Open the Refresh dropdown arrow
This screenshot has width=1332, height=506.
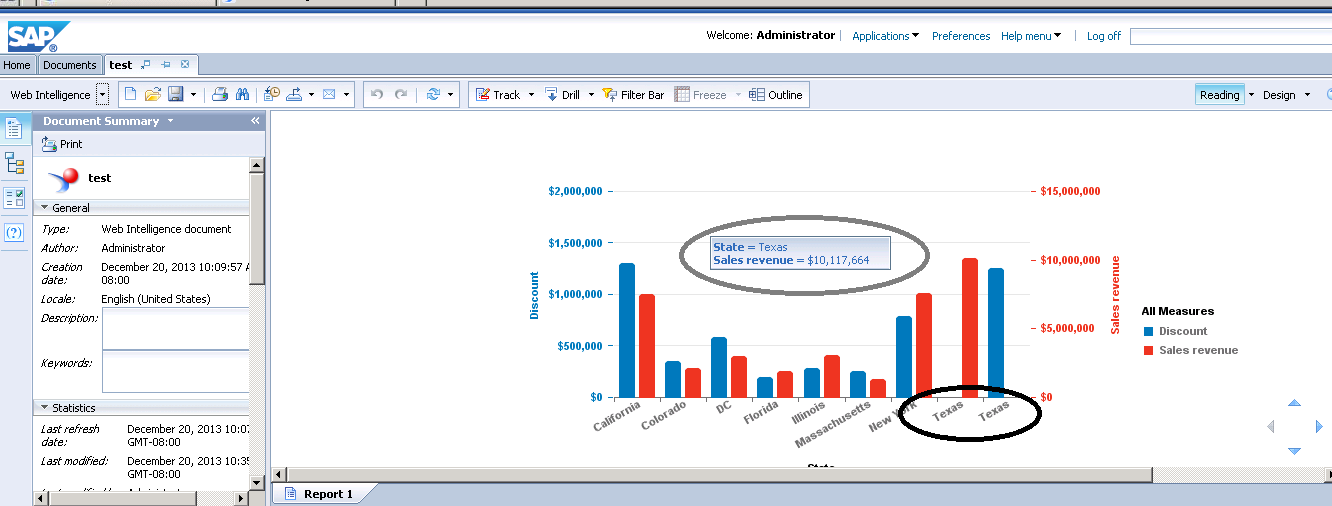(x=451, y=96)
